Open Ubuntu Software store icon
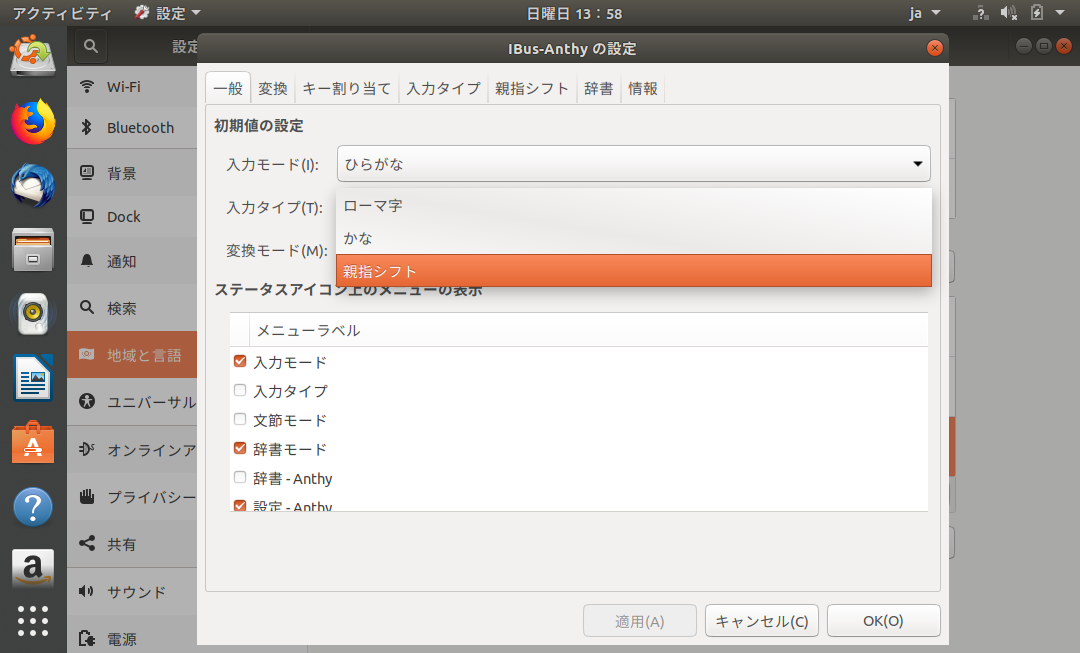The width and height of the screenshot is (1080, 653). (x=33, y=443)
